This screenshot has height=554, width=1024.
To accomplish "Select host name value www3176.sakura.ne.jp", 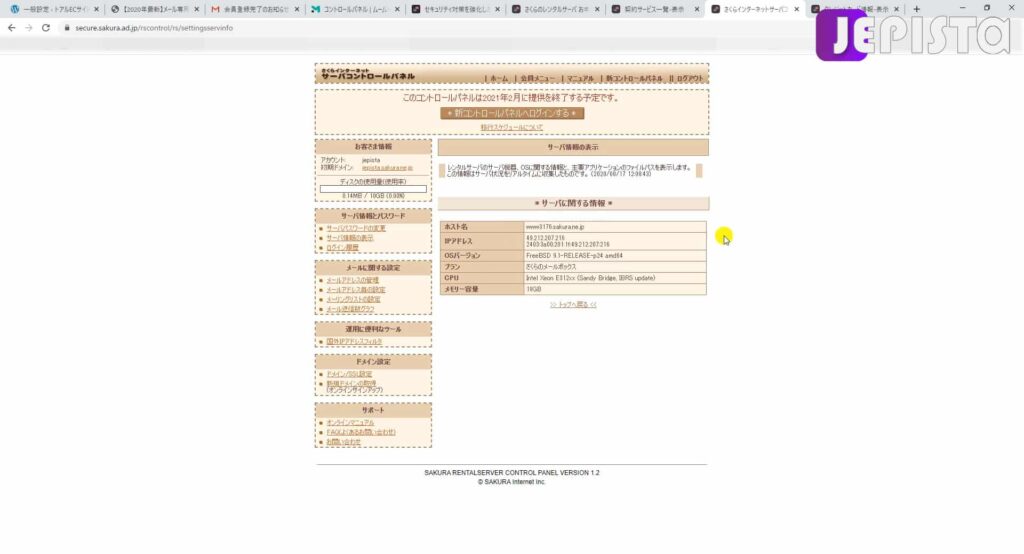I will [x=555, y=227].
